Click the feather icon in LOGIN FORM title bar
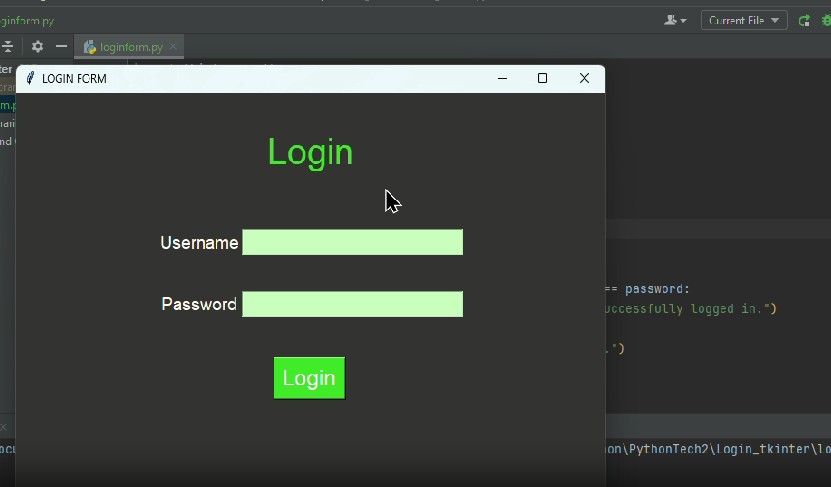Screen dimensions: 831x487 tap(30, 78)
